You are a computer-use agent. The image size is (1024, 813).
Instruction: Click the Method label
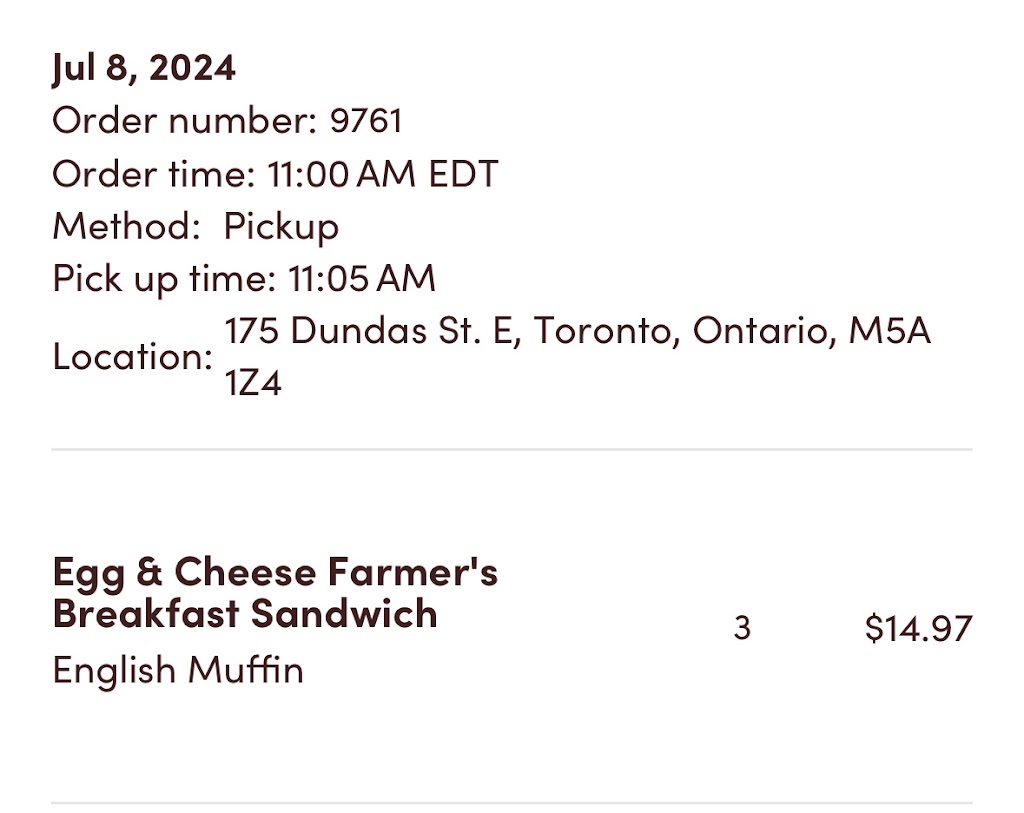click(125, 226)
